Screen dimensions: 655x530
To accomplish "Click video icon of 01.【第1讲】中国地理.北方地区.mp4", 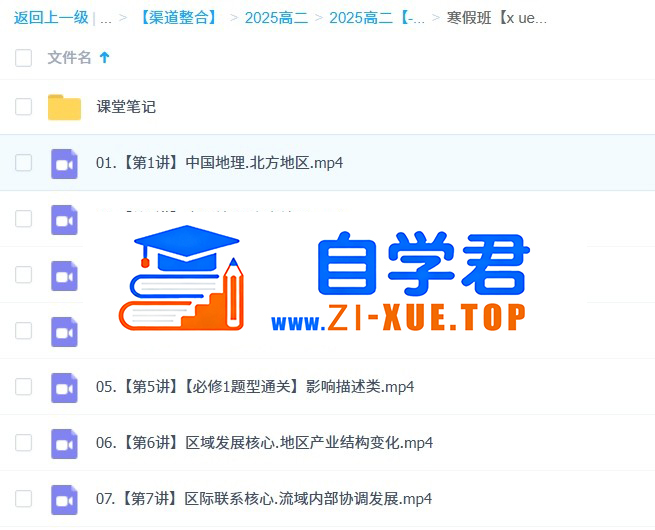I will point(64,164).
